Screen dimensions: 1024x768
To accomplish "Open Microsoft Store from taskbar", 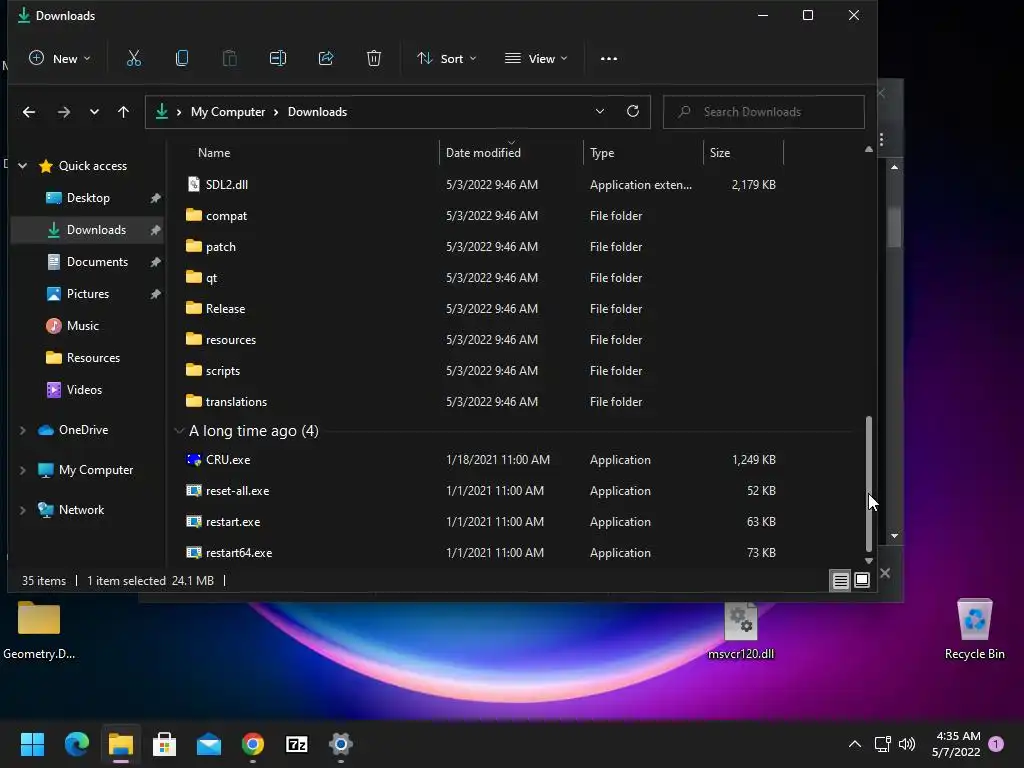I will (x=165, y=744).
